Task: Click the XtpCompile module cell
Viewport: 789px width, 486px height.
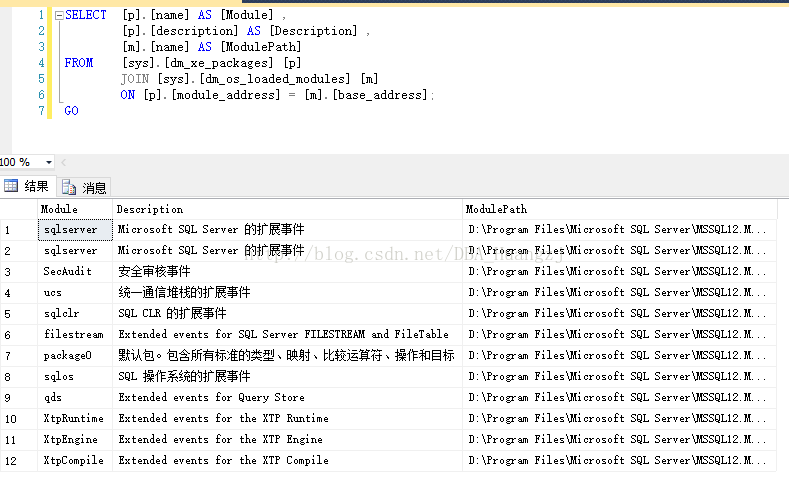Action: (75, 460)
